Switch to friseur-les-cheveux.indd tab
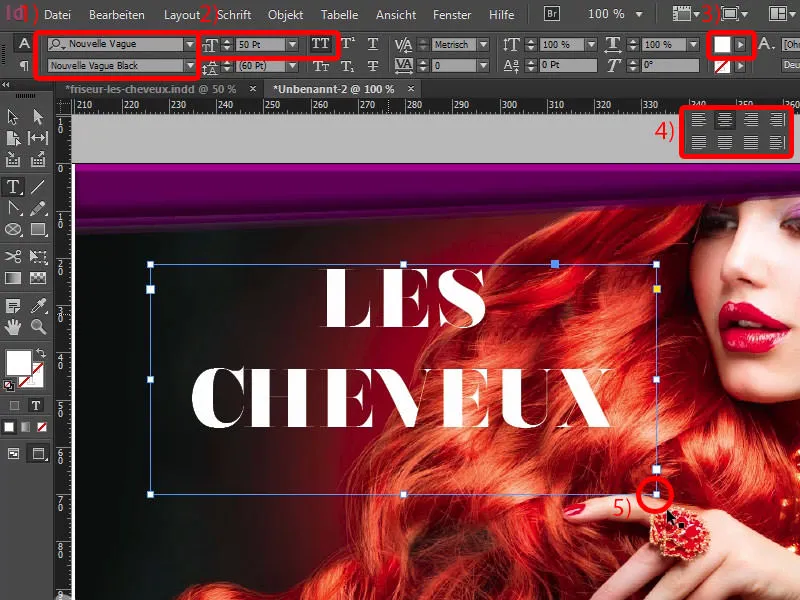The height and width of the screenshot is (600, 800). [150, 89]
